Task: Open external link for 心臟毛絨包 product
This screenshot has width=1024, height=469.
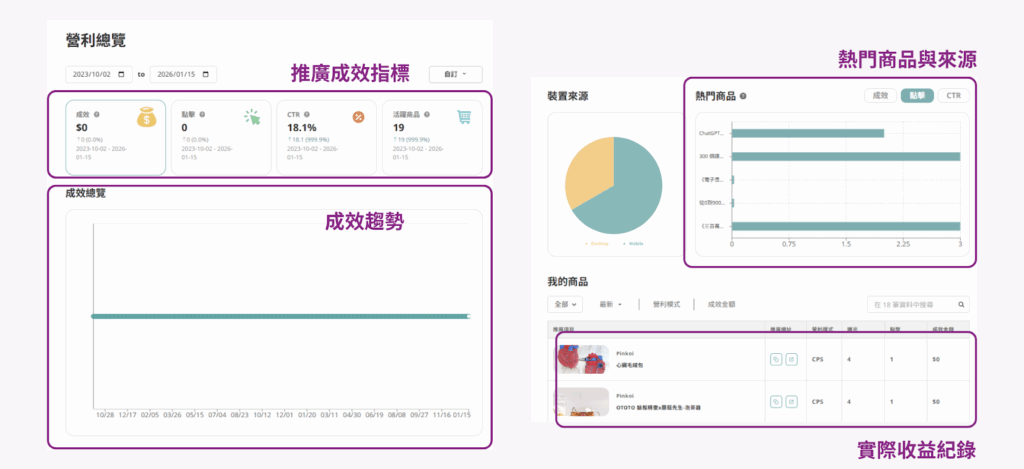Action: (791, 358)
